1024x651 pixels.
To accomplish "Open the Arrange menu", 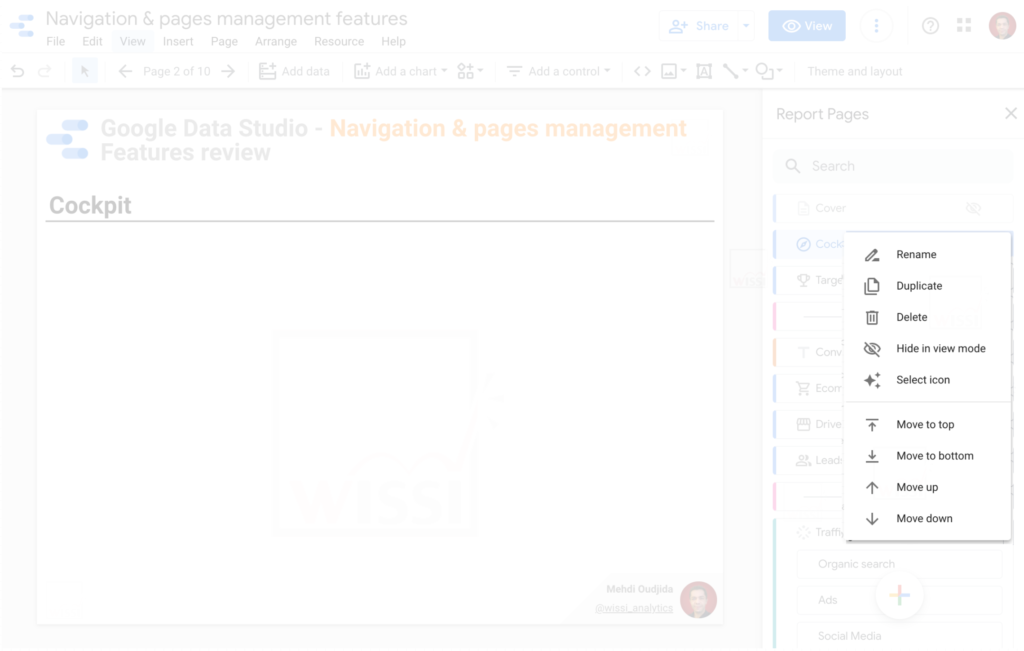I will pos(276,41).
